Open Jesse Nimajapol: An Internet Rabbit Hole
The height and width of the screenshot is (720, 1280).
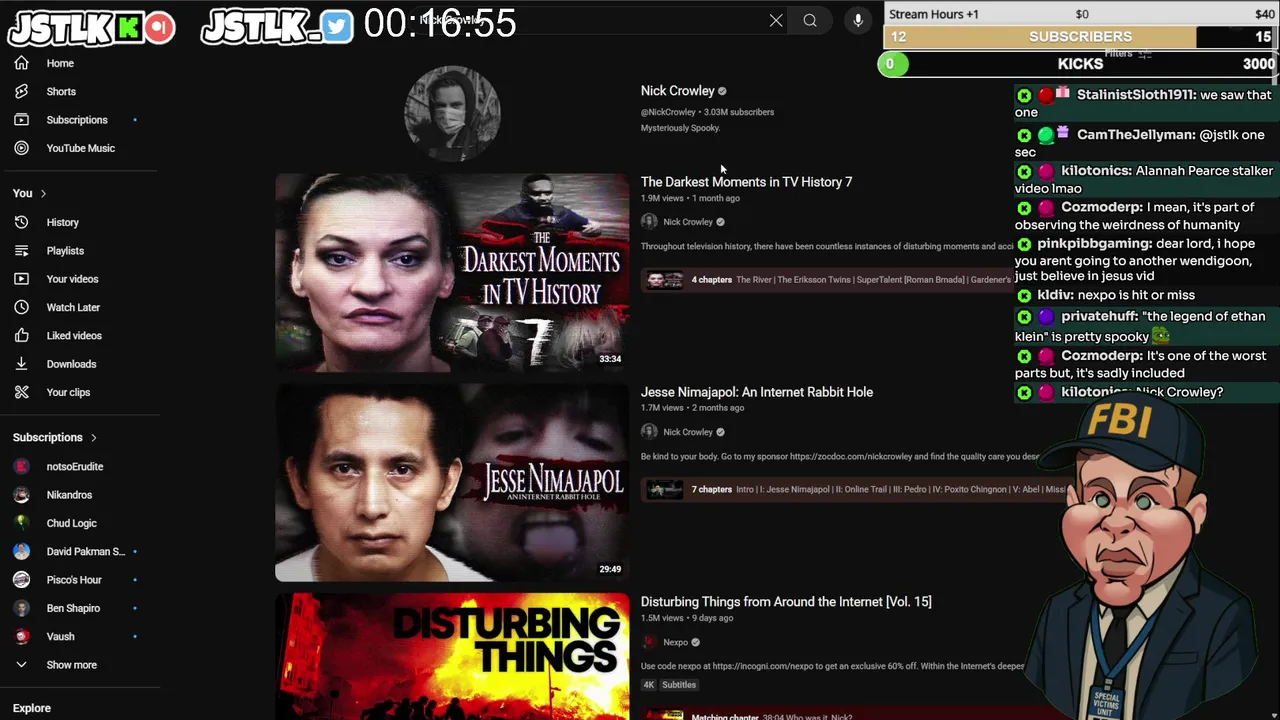pos(757,392)
